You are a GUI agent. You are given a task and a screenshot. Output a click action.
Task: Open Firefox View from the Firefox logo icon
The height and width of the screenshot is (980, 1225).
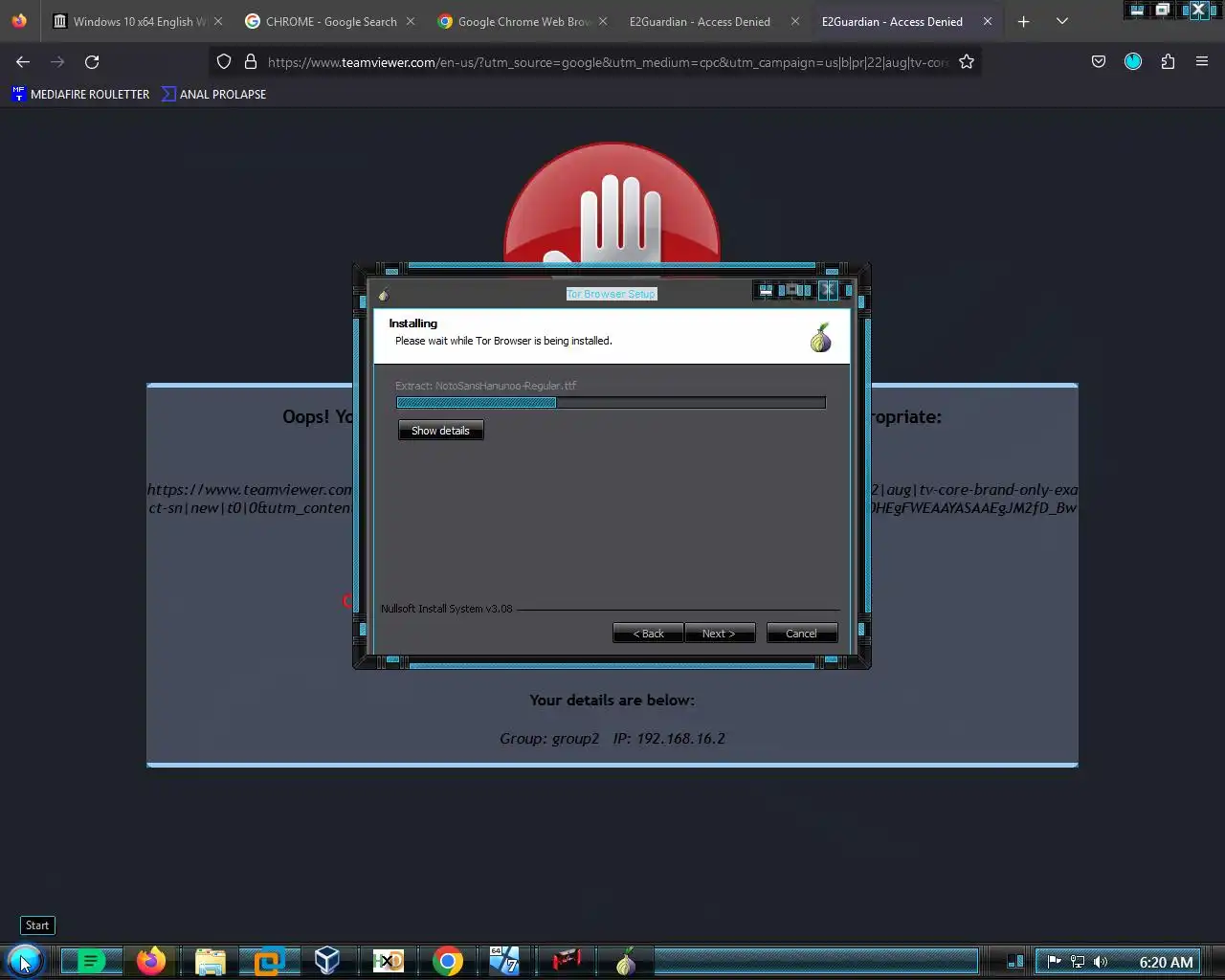[x=19, y=21]
